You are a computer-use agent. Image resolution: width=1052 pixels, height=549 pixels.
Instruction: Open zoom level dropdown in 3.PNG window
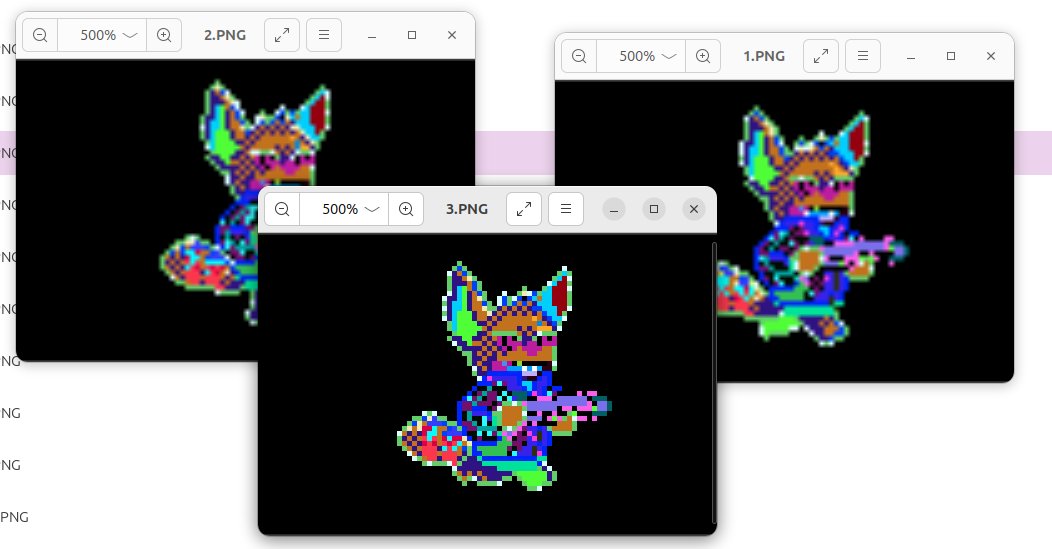click(x=344, y=209)
